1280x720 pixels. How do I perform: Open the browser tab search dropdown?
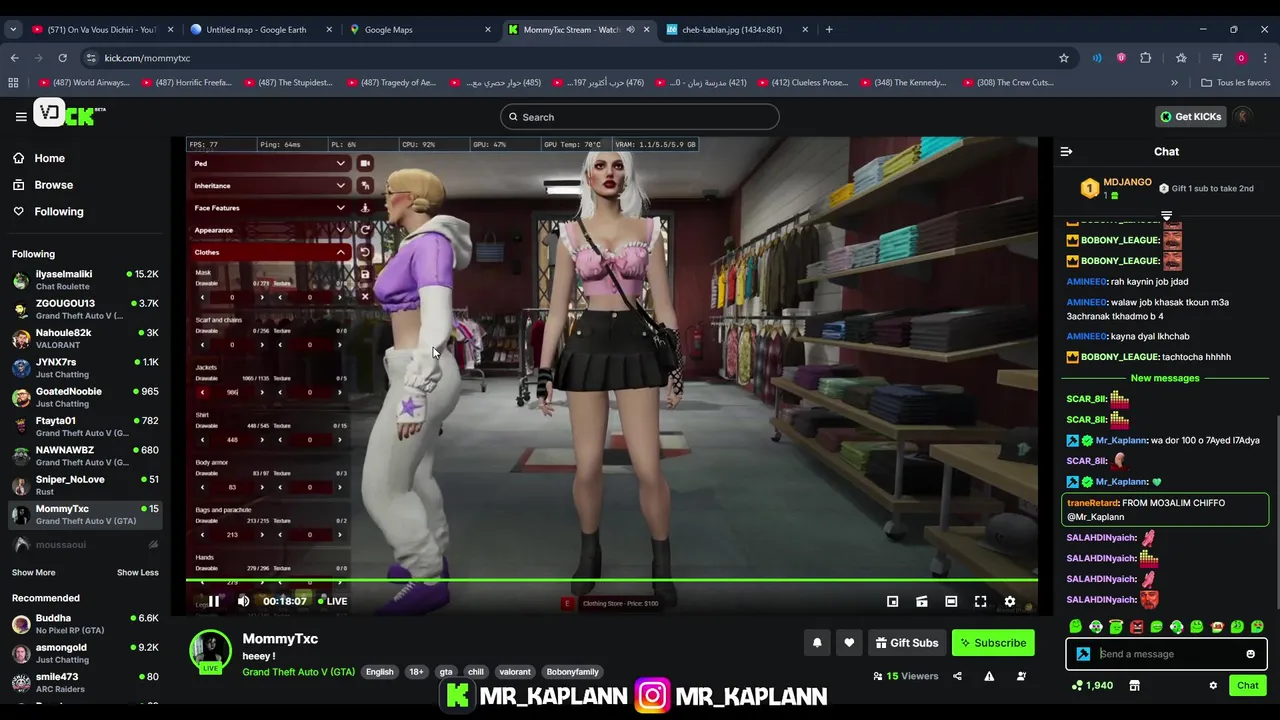tap(13, 30)
